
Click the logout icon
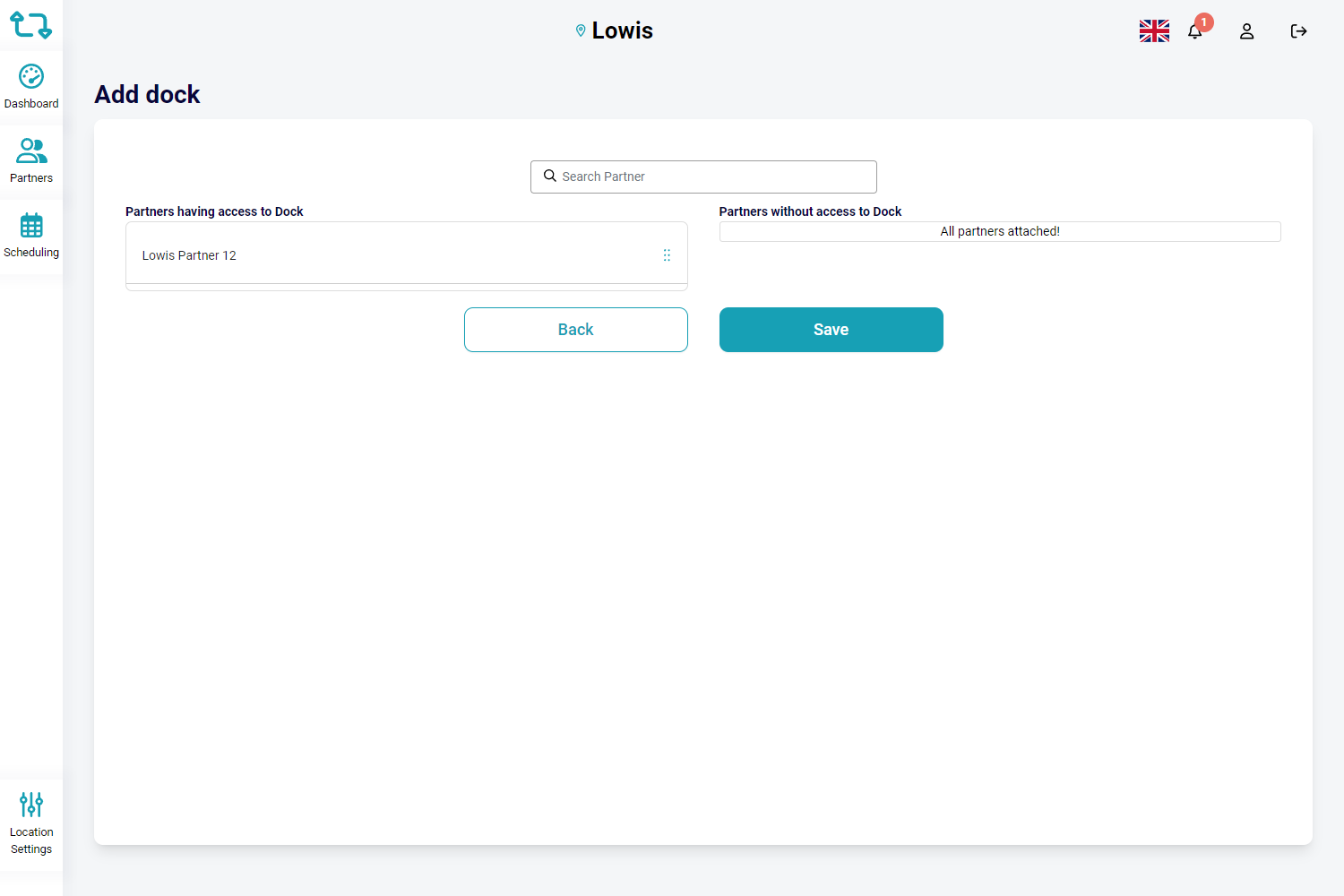point(1298,31)
